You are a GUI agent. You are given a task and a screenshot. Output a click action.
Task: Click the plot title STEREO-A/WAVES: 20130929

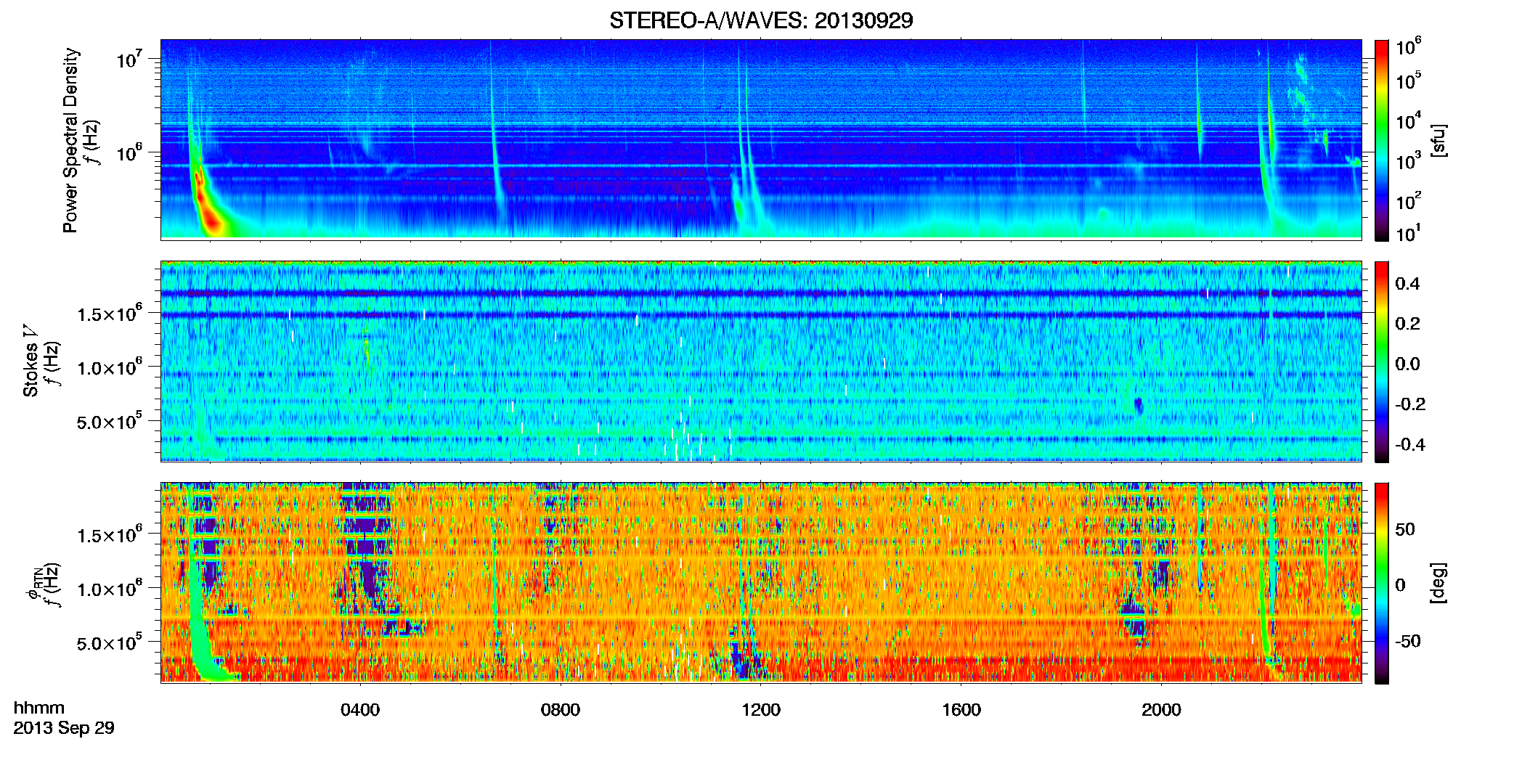[x=761, y=20]
